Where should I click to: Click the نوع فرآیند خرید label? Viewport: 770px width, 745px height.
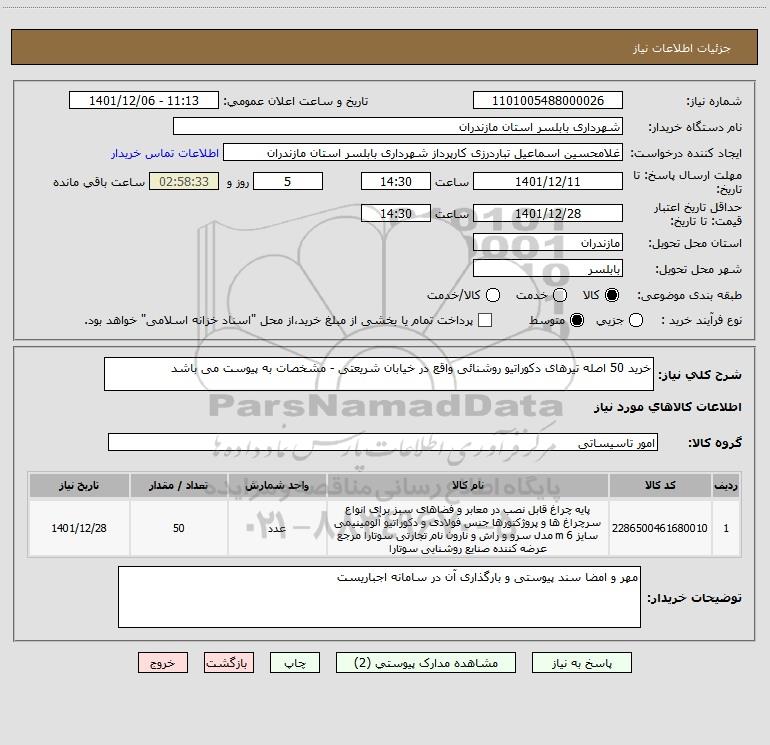(x=701, y=320)
